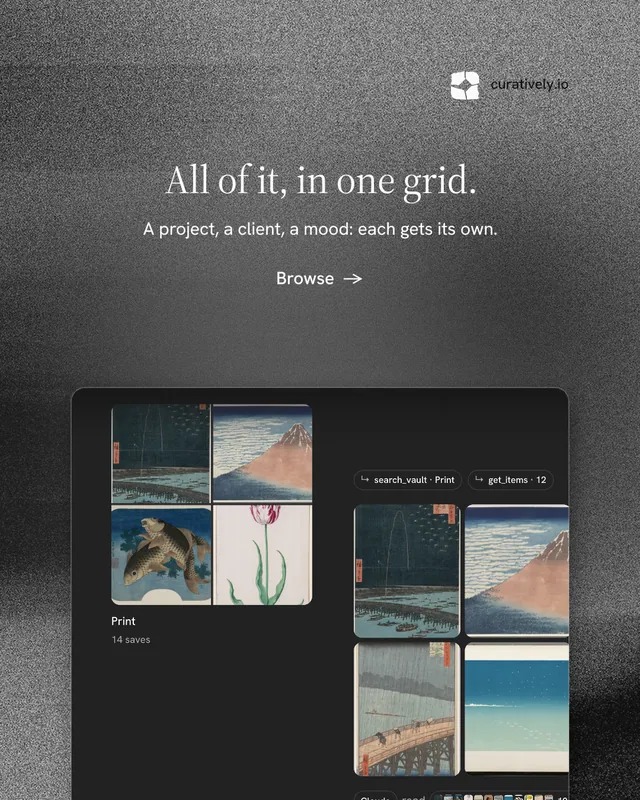Open the blue sea gradient print thumbnail
This screenshot has height=800, width=640.
tap(517, 708)
